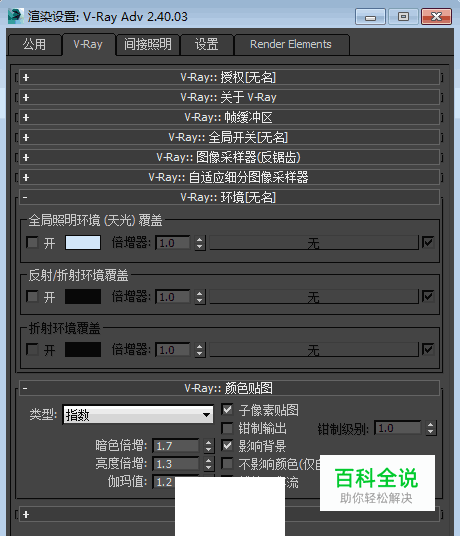Screen dimensions: 460x536
Task: Collapse the V-Ray:: 颜色贴图 rollout
Action: (x=229, y=388)
